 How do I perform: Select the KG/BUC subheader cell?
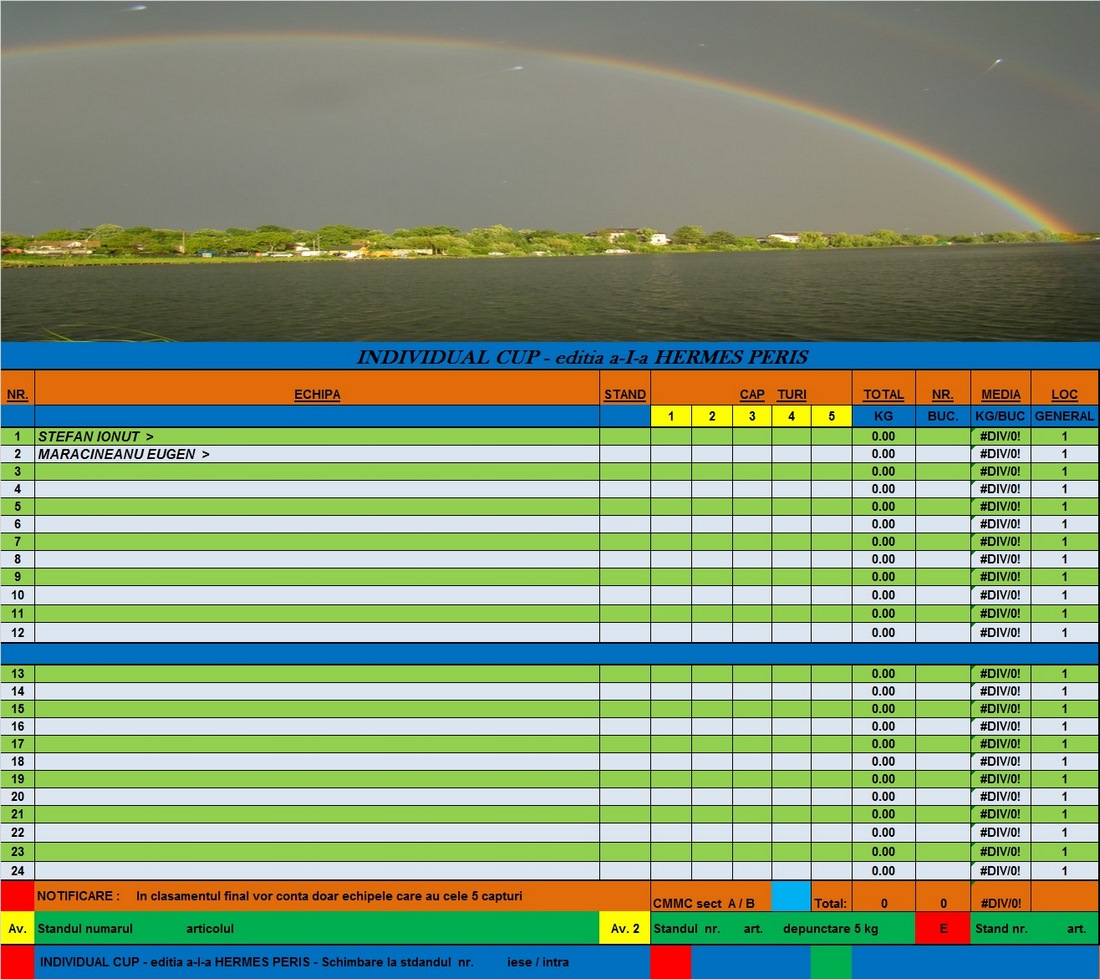click(1000, 416)
